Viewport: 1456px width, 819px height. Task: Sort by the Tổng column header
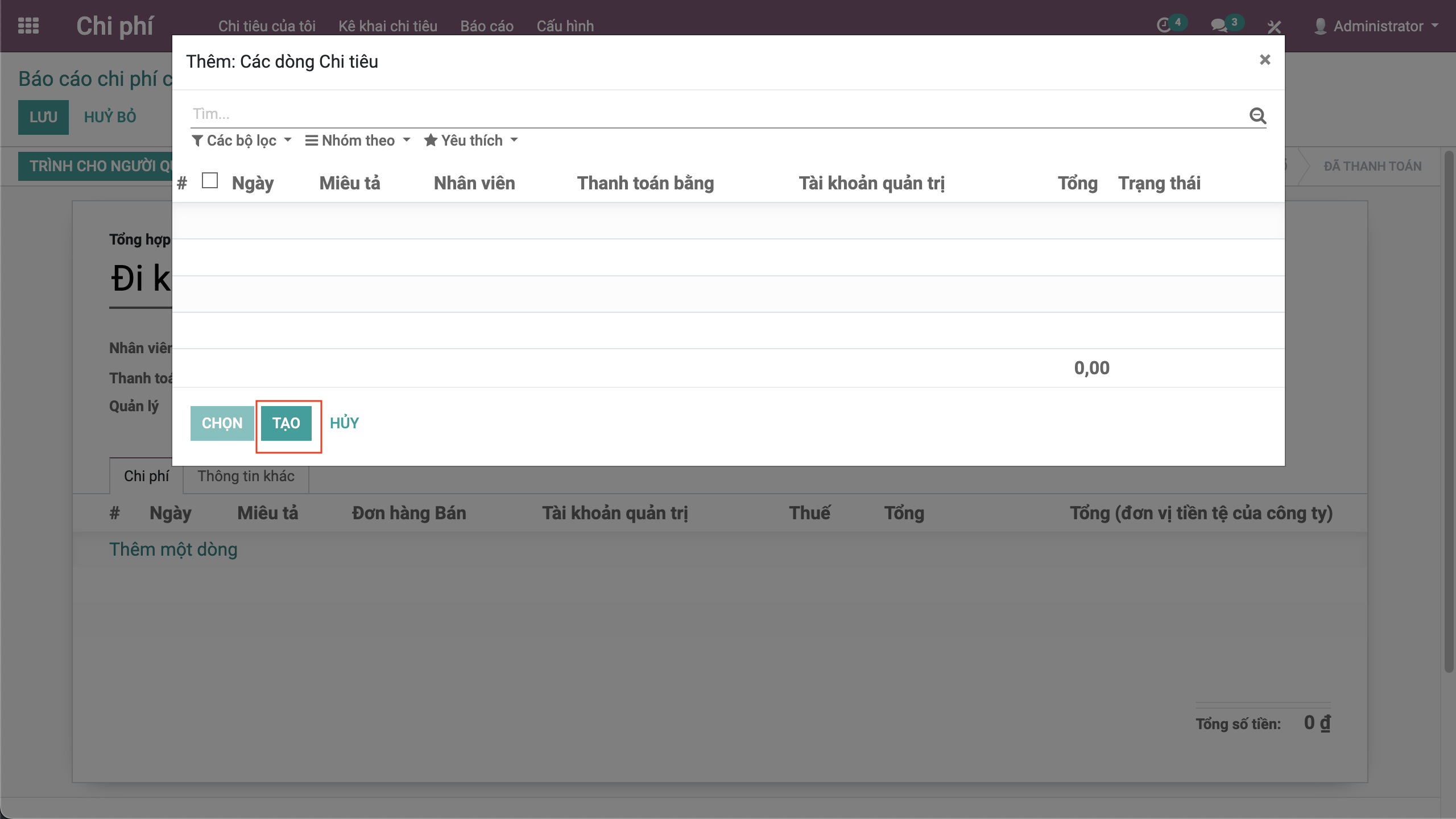1077,183
